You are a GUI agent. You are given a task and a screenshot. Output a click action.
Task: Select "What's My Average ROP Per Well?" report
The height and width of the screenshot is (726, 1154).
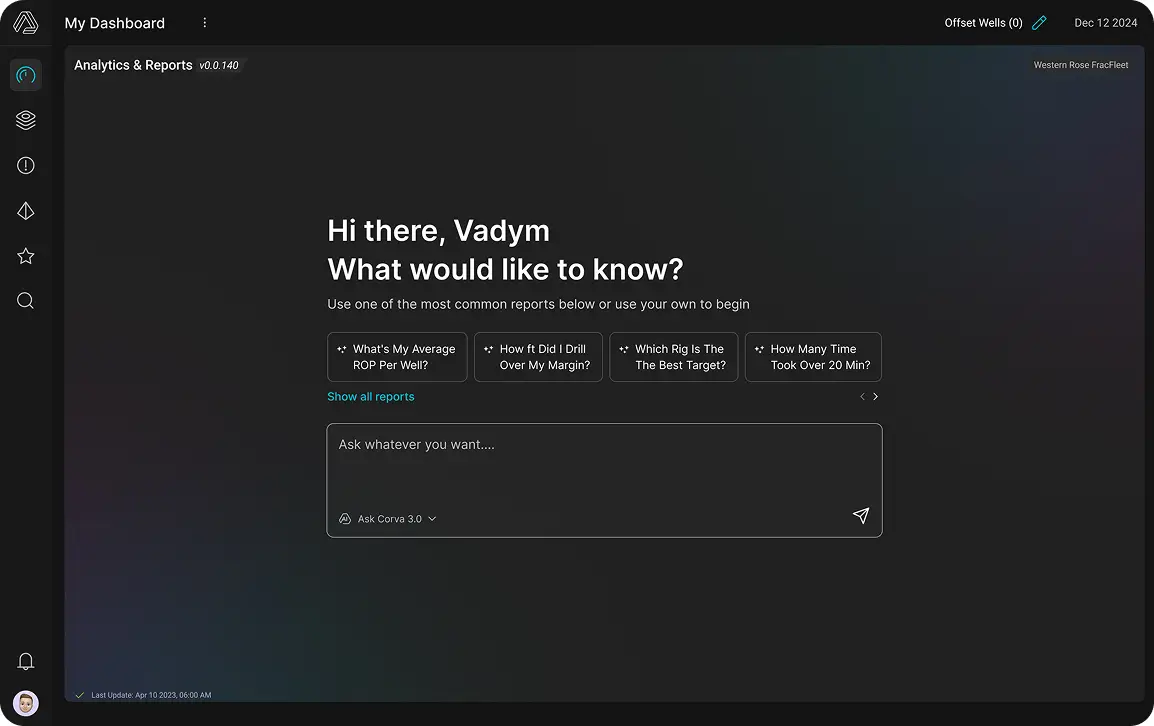coord(397,357)
